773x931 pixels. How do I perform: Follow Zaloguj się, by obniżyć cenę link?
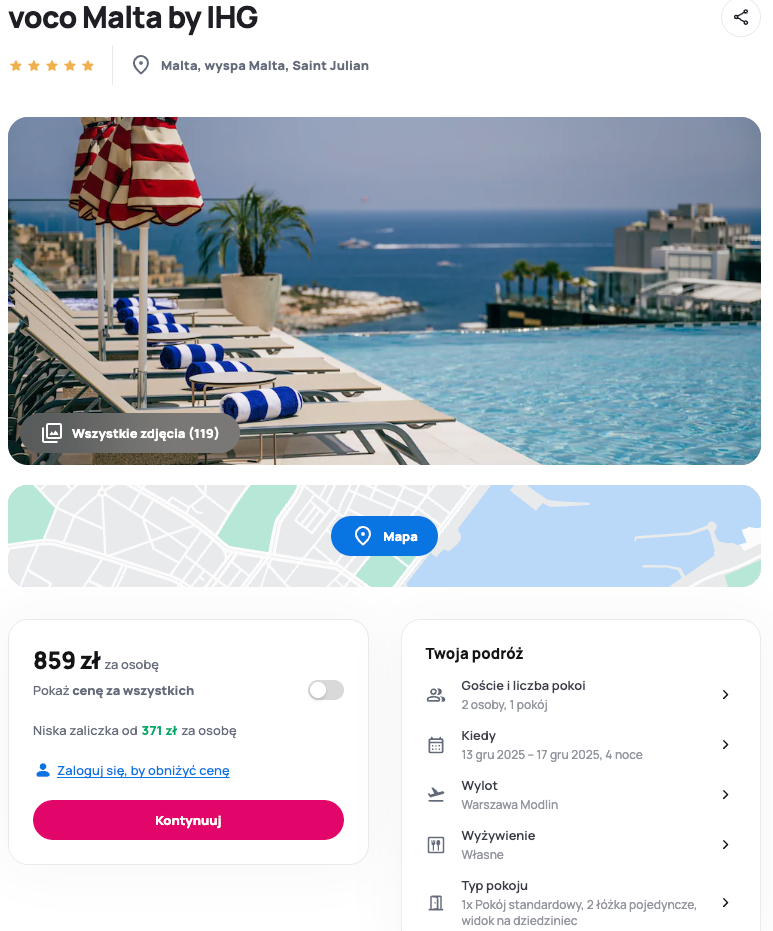tap(143, 770)
